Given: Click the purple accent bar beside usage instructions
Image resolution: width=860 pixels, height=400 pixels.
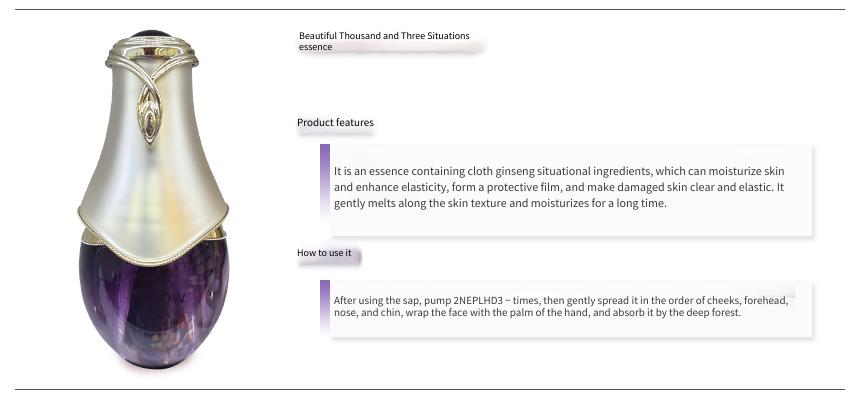Looking at the screenshot, I should (x=325, y=306).
